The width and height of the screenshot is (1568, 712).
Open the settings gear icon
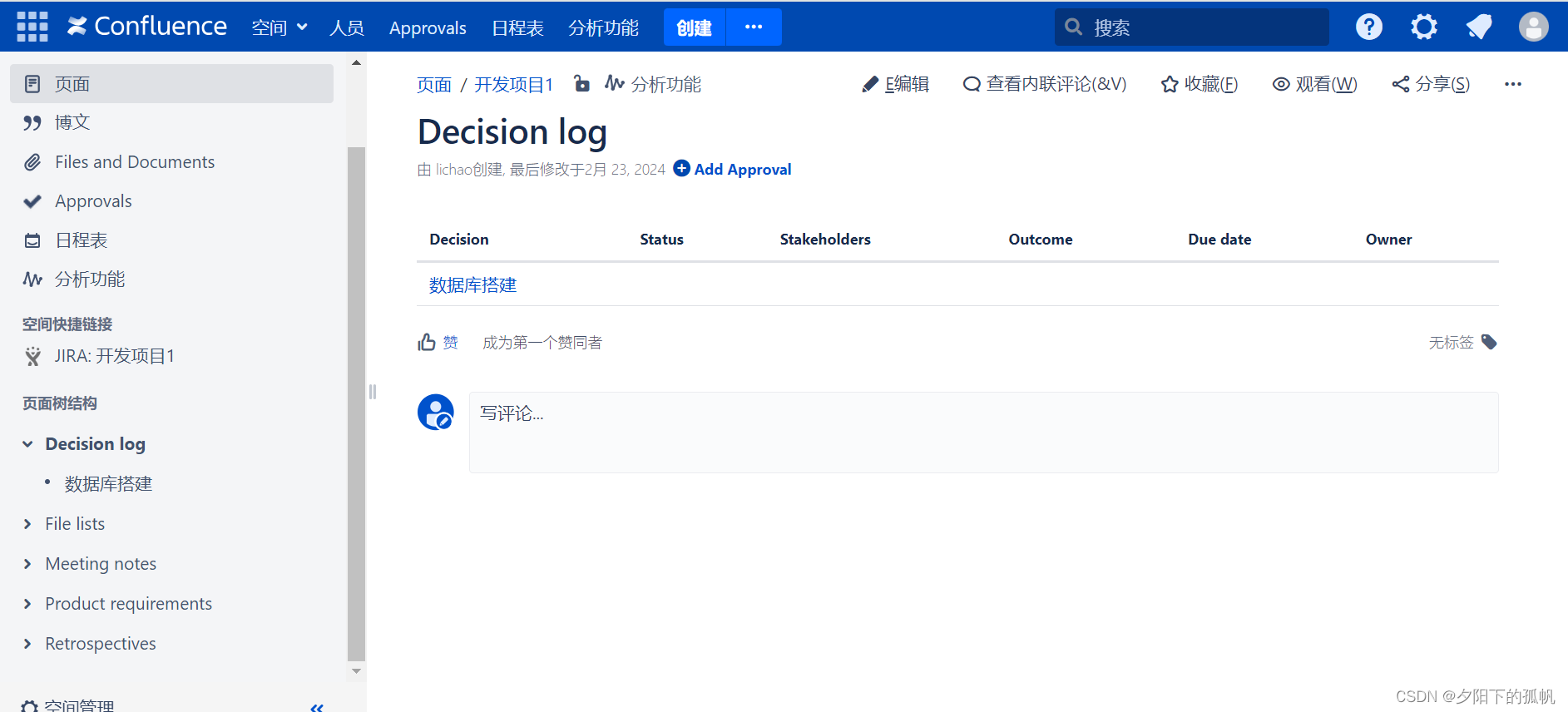click(x=1423, y=27)
